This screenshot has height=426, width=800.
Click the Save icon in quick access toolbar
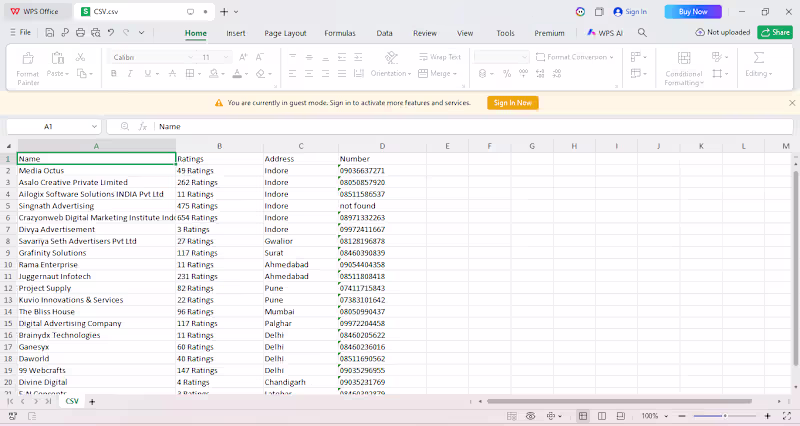(49, 33)
